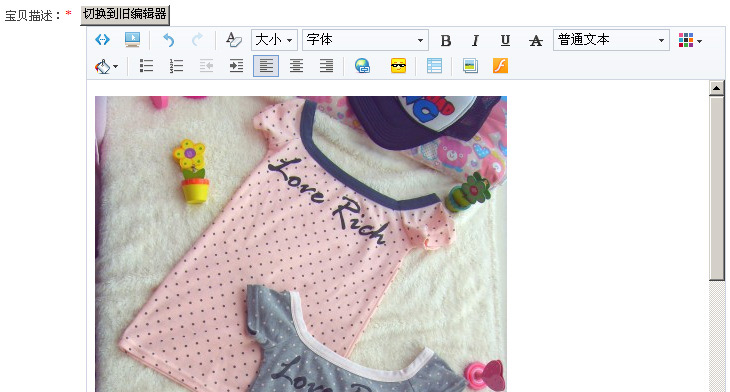Viewport: 730px width, 392px height.
Task: Open the 普通文本 paragraph style dropdown
Action: pos(611,40)
